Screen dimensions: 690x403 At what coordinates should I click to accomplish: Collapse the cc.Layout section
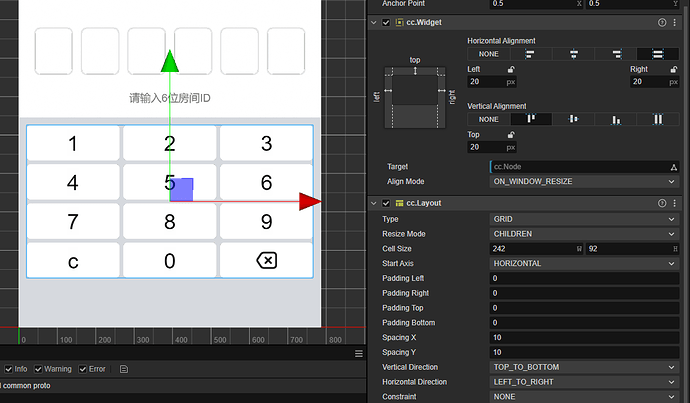coord(374,203)
